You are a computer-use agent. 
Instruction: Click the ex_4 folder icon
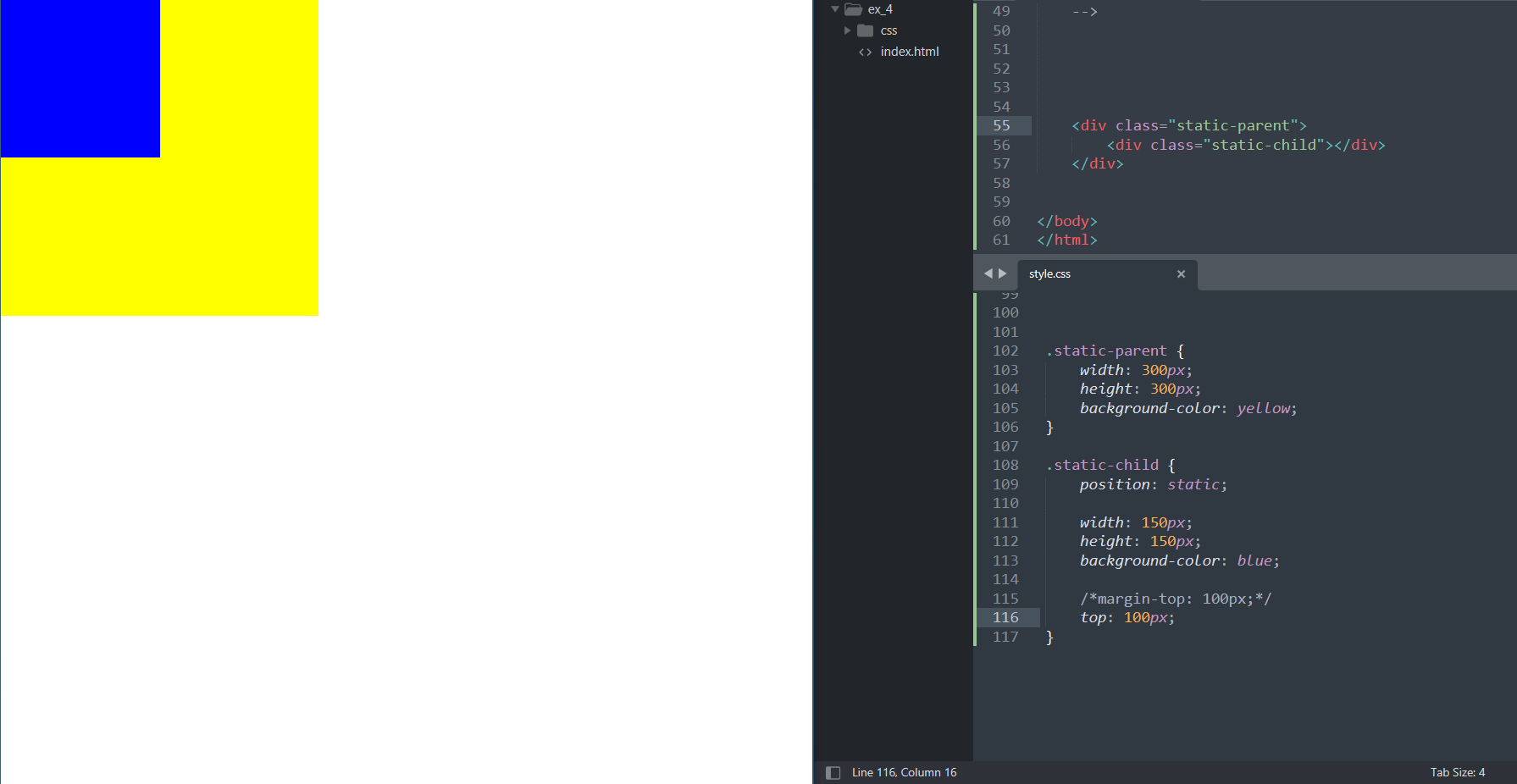click(x=853, y=9)
